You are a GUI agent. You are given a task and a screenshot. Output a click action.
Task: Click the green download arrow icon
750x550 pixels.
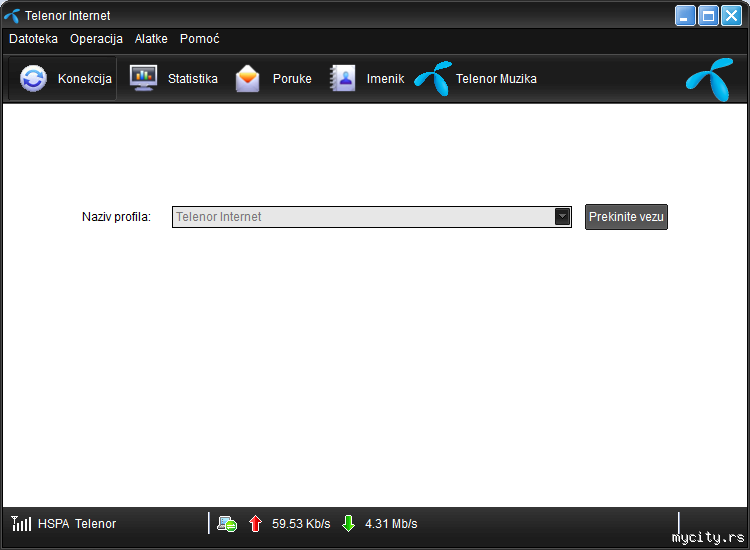(x=349, y=524)
